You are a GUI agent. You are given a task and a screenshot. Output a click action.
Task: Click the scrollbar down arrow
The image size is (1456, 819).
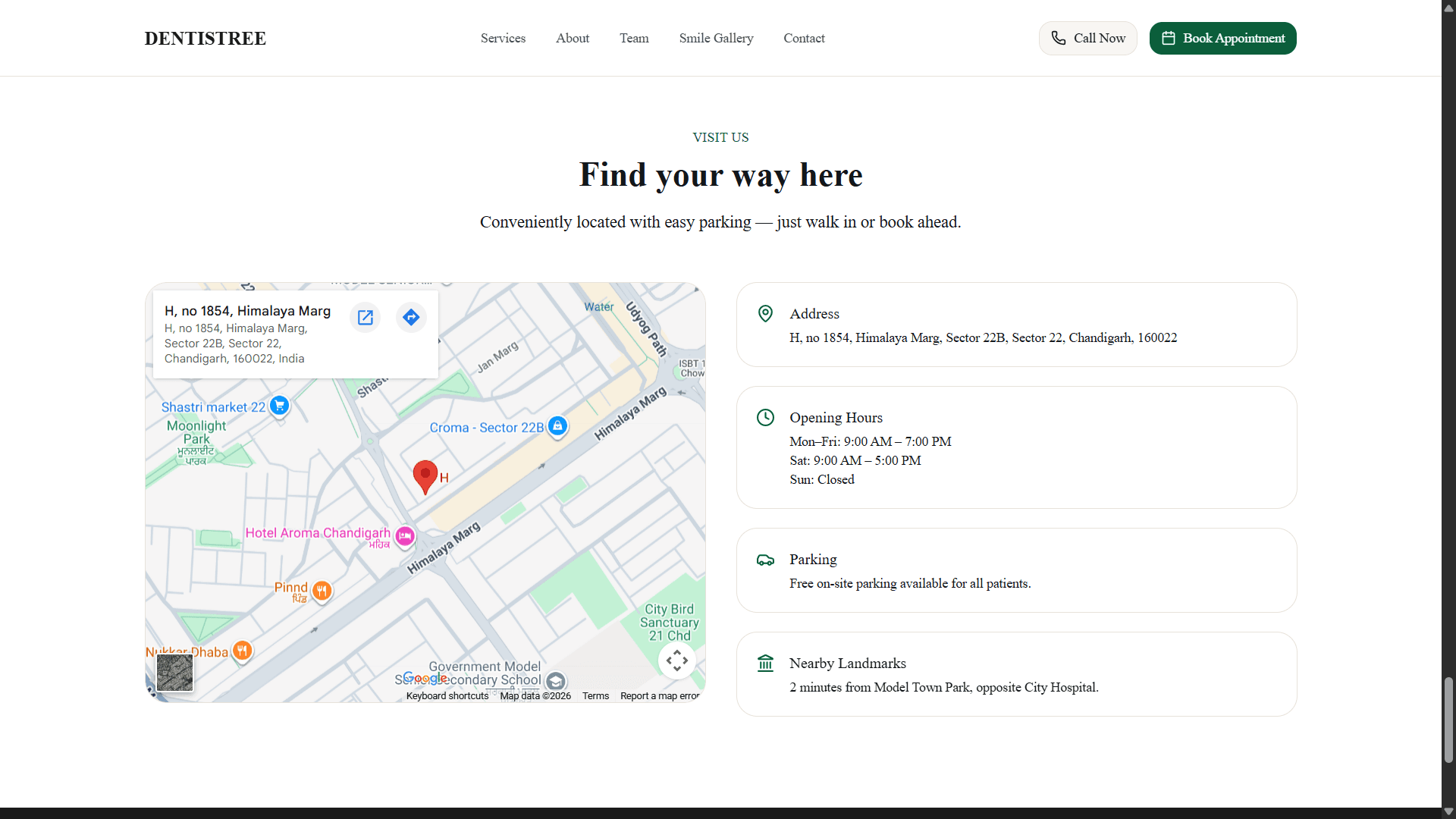pyautogui.click(x=1448, y=811)
